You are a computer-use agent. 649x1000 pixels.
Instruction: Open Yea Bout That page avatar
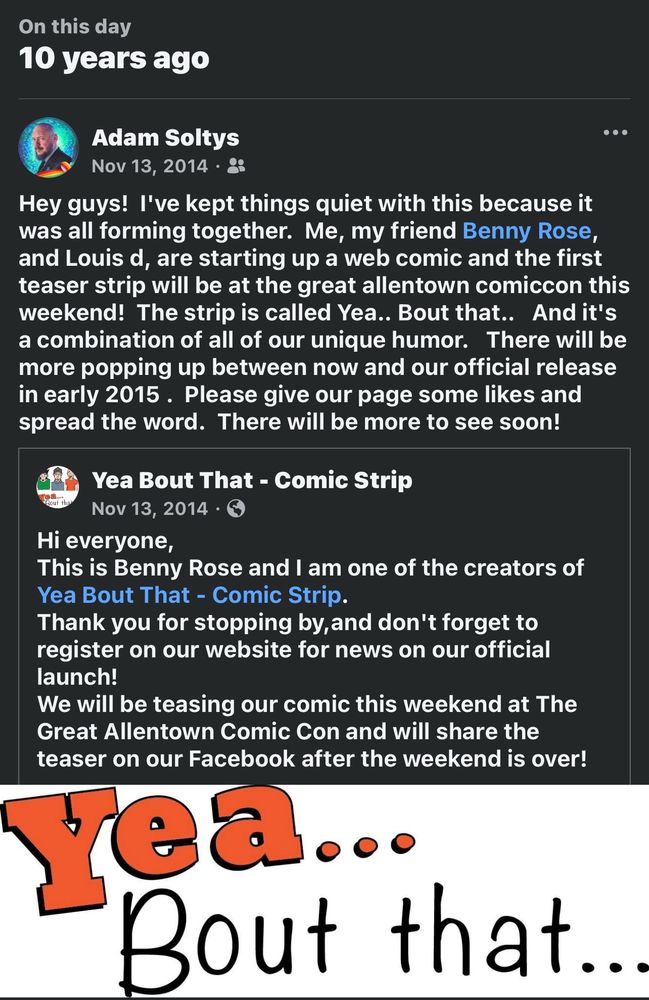pos(57,488)
